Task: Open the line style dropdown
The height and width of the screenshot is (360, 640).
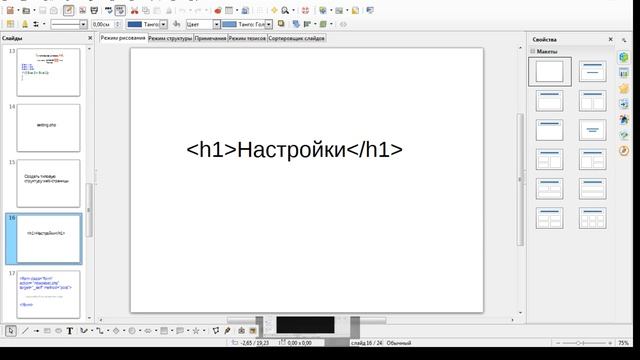Action: coord(83,24)
